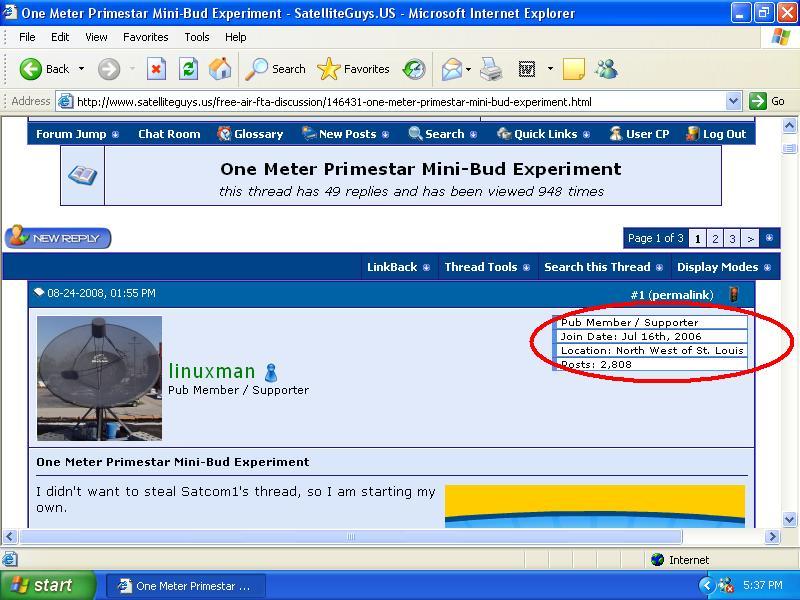
Task: Open the Edit menu
Action: 60,37
